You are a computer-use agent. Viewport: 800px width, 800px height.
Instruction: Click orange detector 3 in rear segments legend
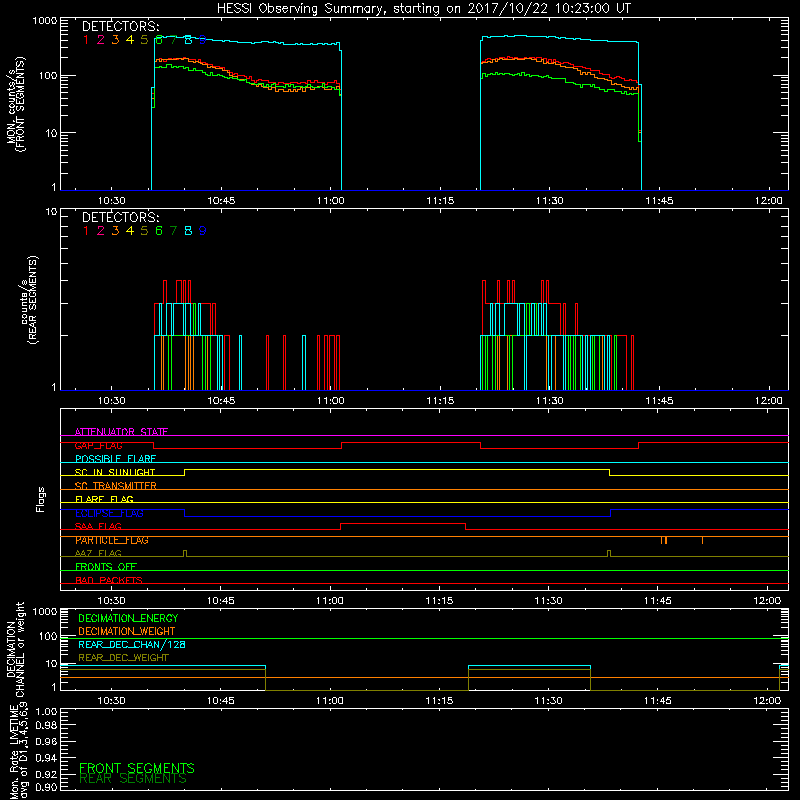point(115,231)
